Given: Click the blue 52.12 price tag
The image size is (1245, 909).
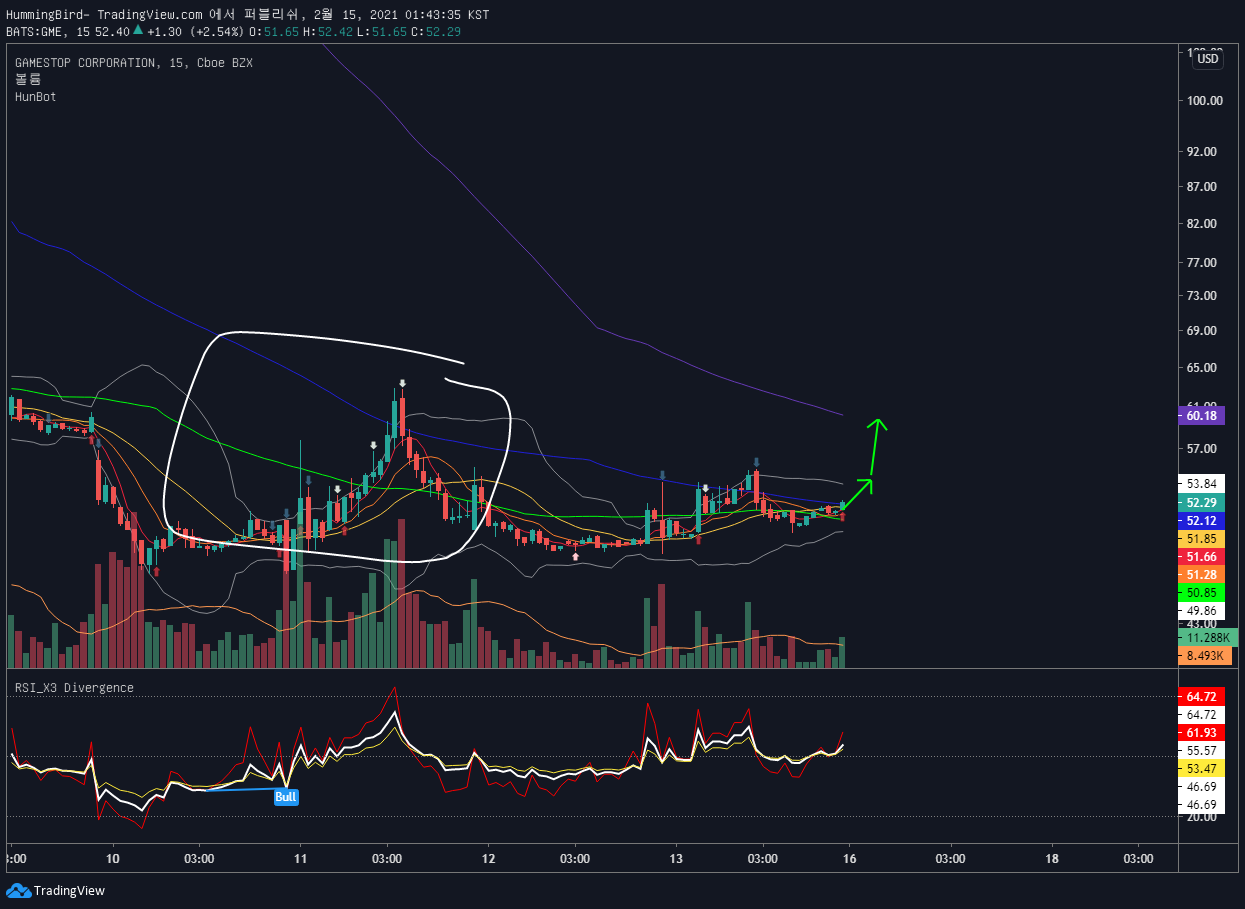Looking at the screenshot, I should point(1202,520).
